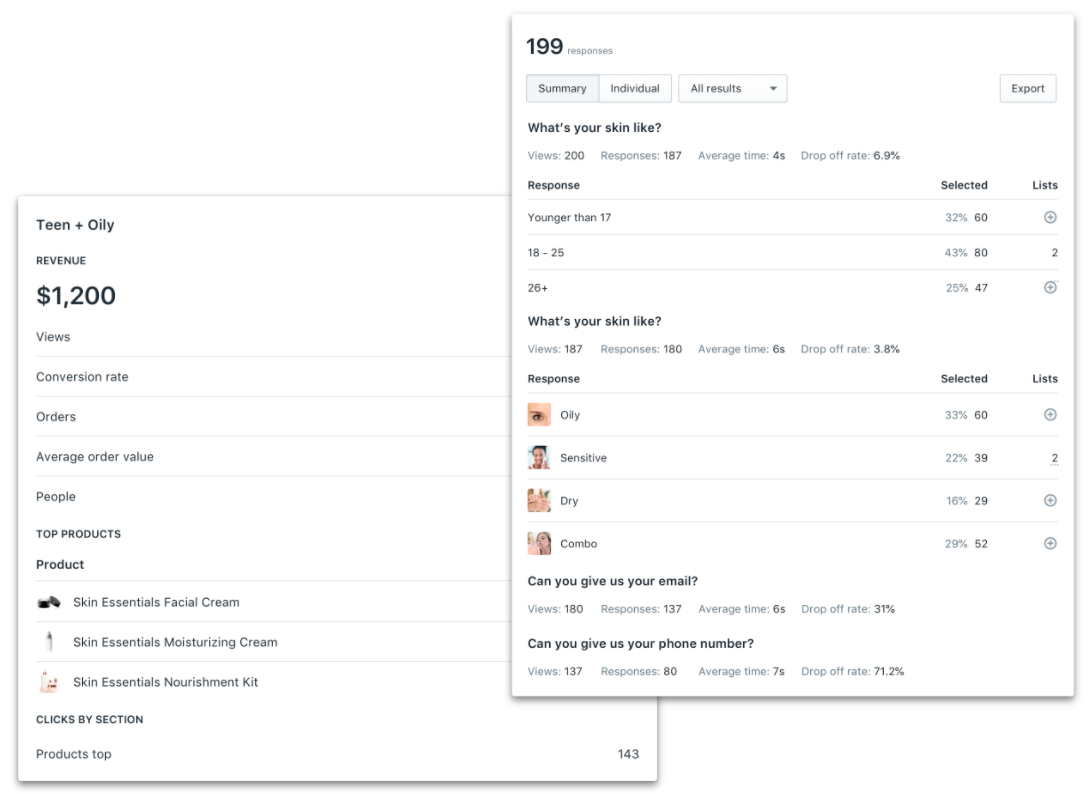This screenshot has height=794, width=1088.
Task: Select the 18 - 25 response row
Action: 792,253
